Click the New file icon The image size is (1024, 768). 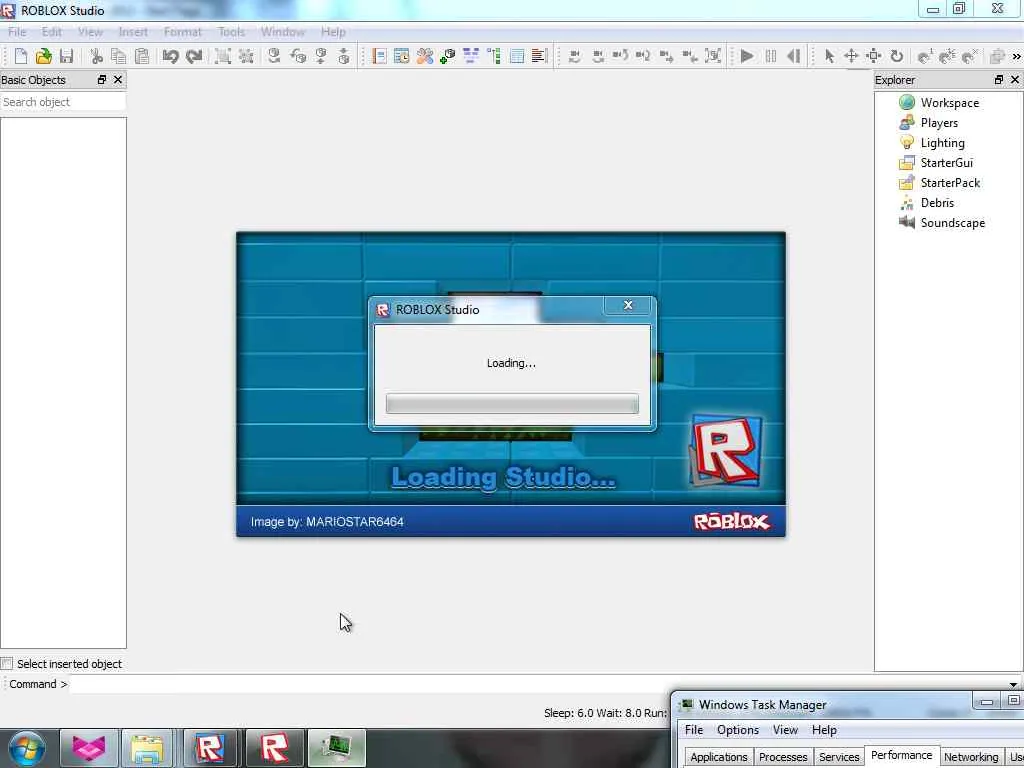(x=20, y=56)
